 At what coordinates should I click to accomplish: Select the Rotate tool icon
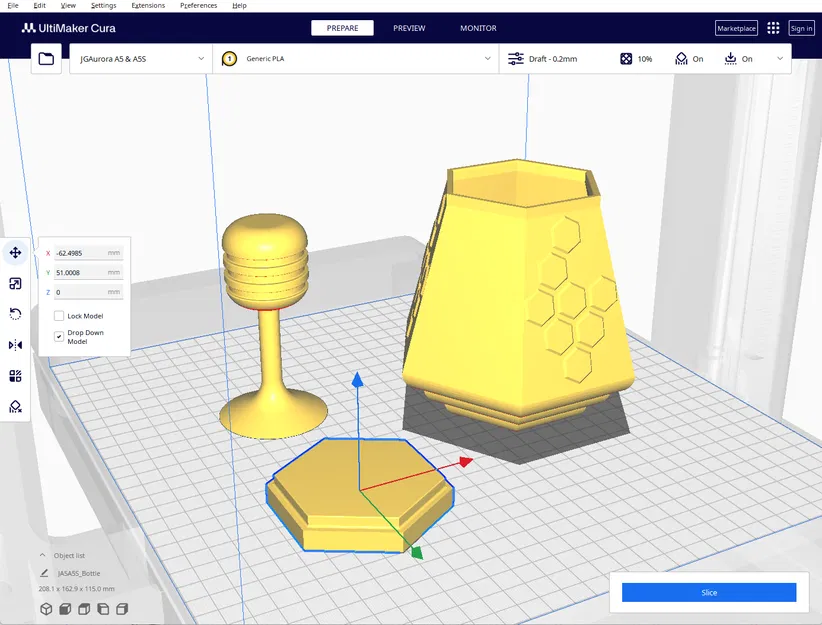pyautogui.click(x=15, y=314)
